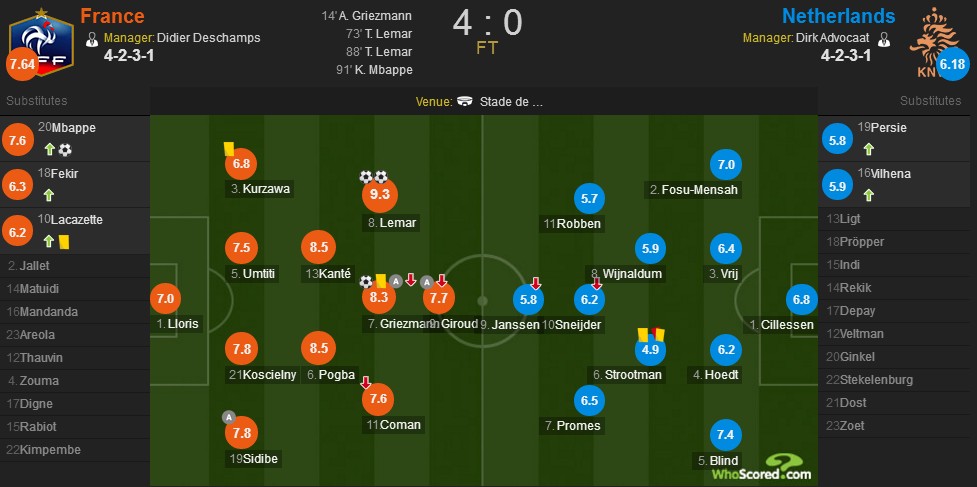
Task: Click the manager icon next to Dirk Advocaat
Action: [883, 39]
